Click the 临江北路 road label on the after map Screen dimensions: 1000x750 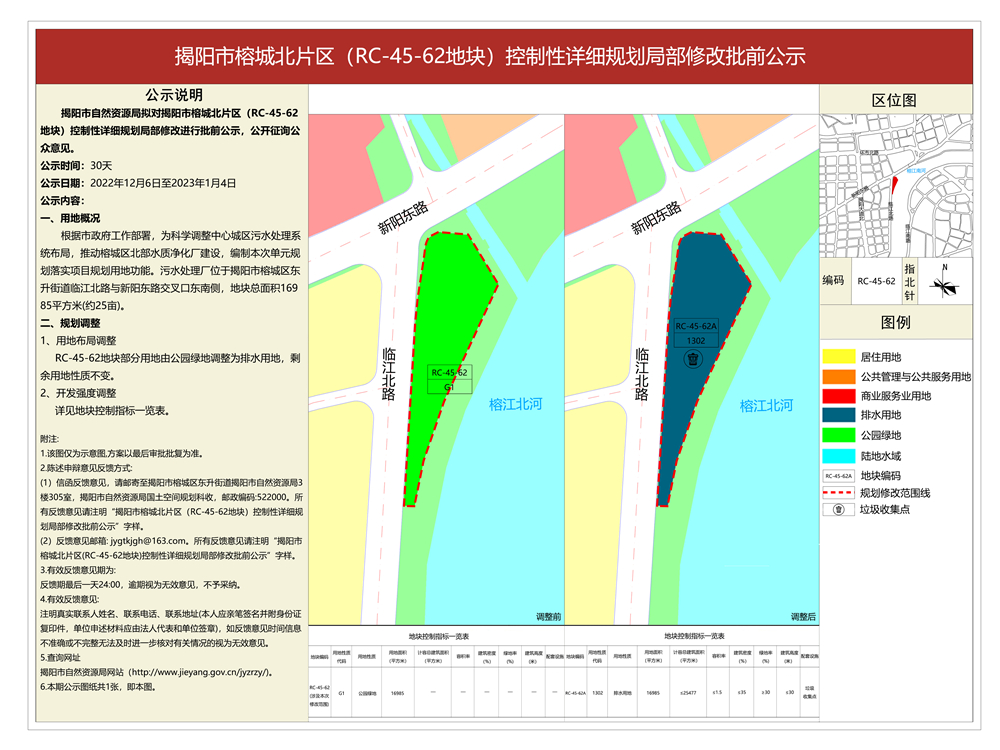(x=642, y=374)
